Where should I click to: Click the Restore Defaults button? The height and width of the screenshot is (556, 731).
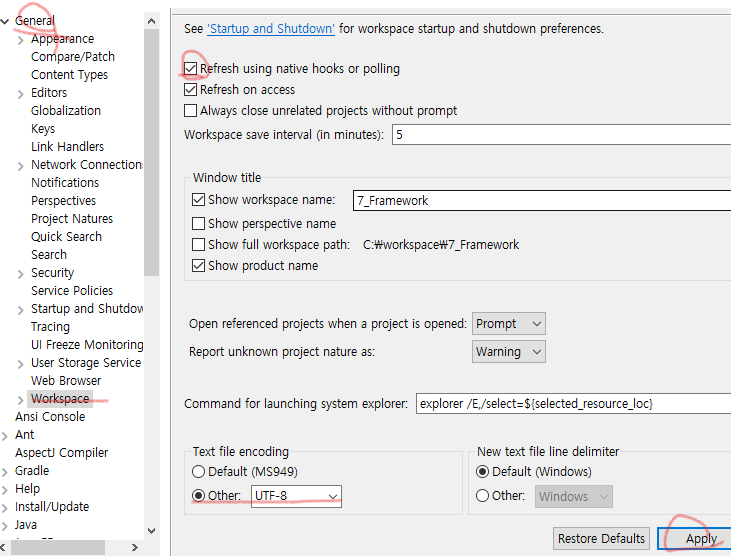[601, 539]
